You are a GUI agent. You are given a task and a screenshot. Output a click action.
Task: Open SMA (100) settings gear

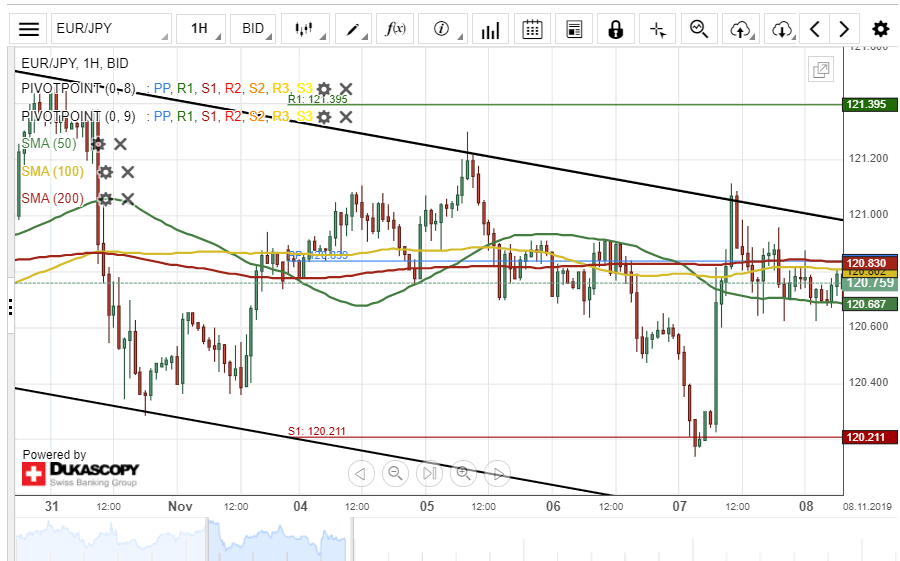106,172
